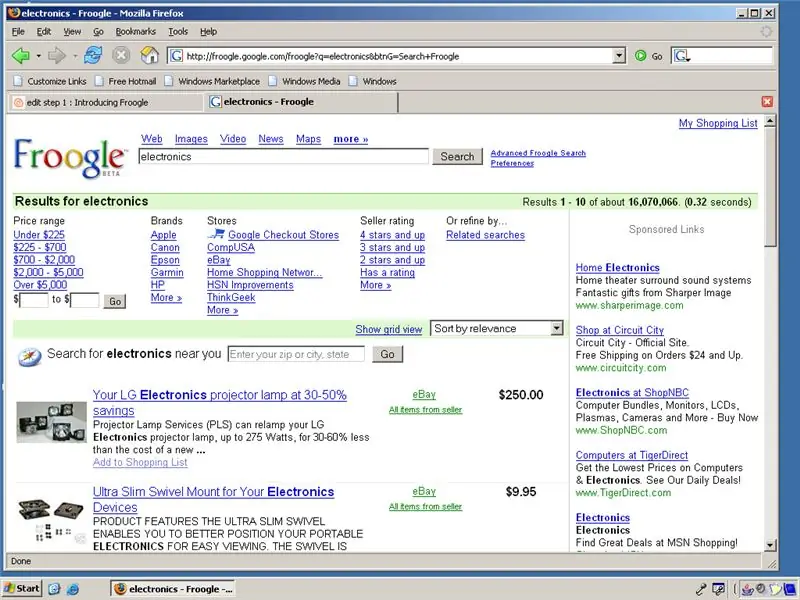Add LG projector lamp to Shopping List

140,462
